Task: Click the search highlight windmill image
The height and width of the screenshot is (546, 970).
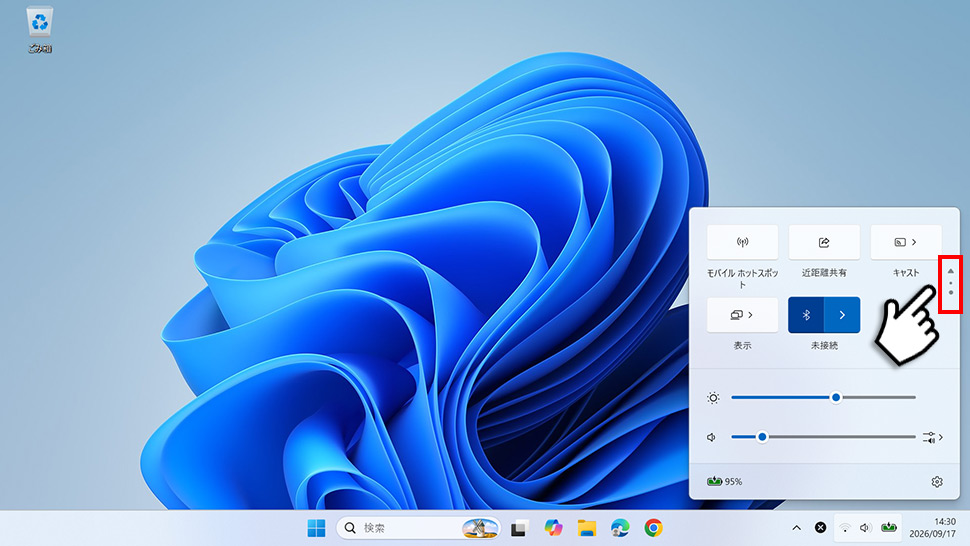Action: [x=480, y=528]
